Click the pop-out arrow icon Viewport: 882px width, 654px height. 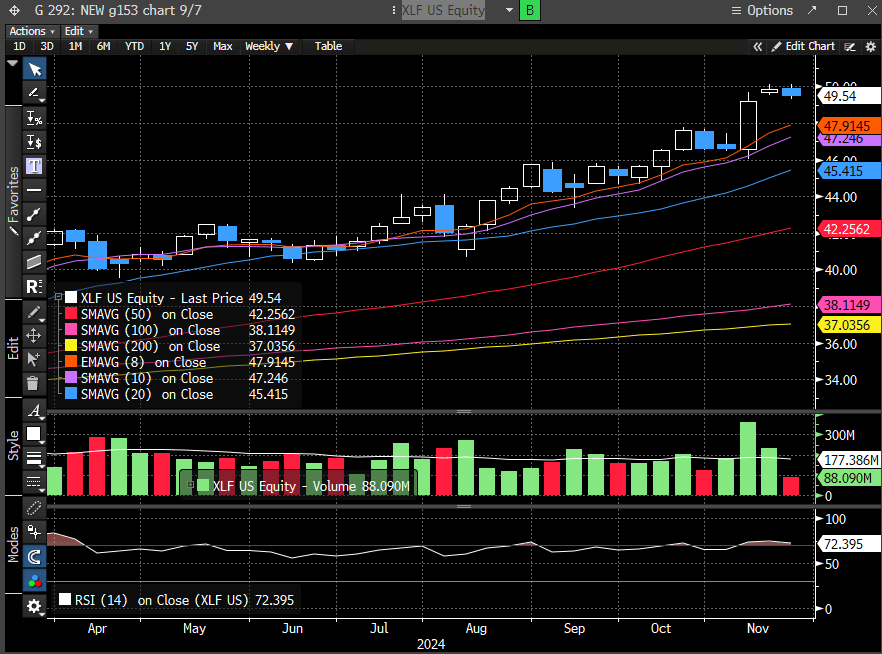pos(812,10)
